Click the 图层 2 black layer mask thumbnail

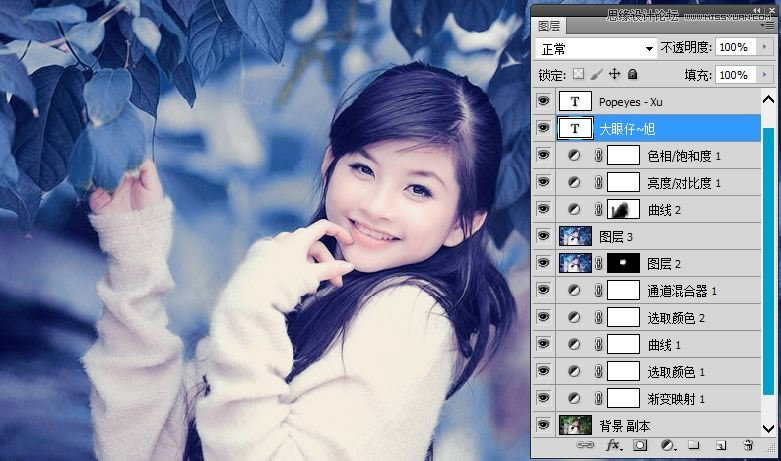point(623,263)
